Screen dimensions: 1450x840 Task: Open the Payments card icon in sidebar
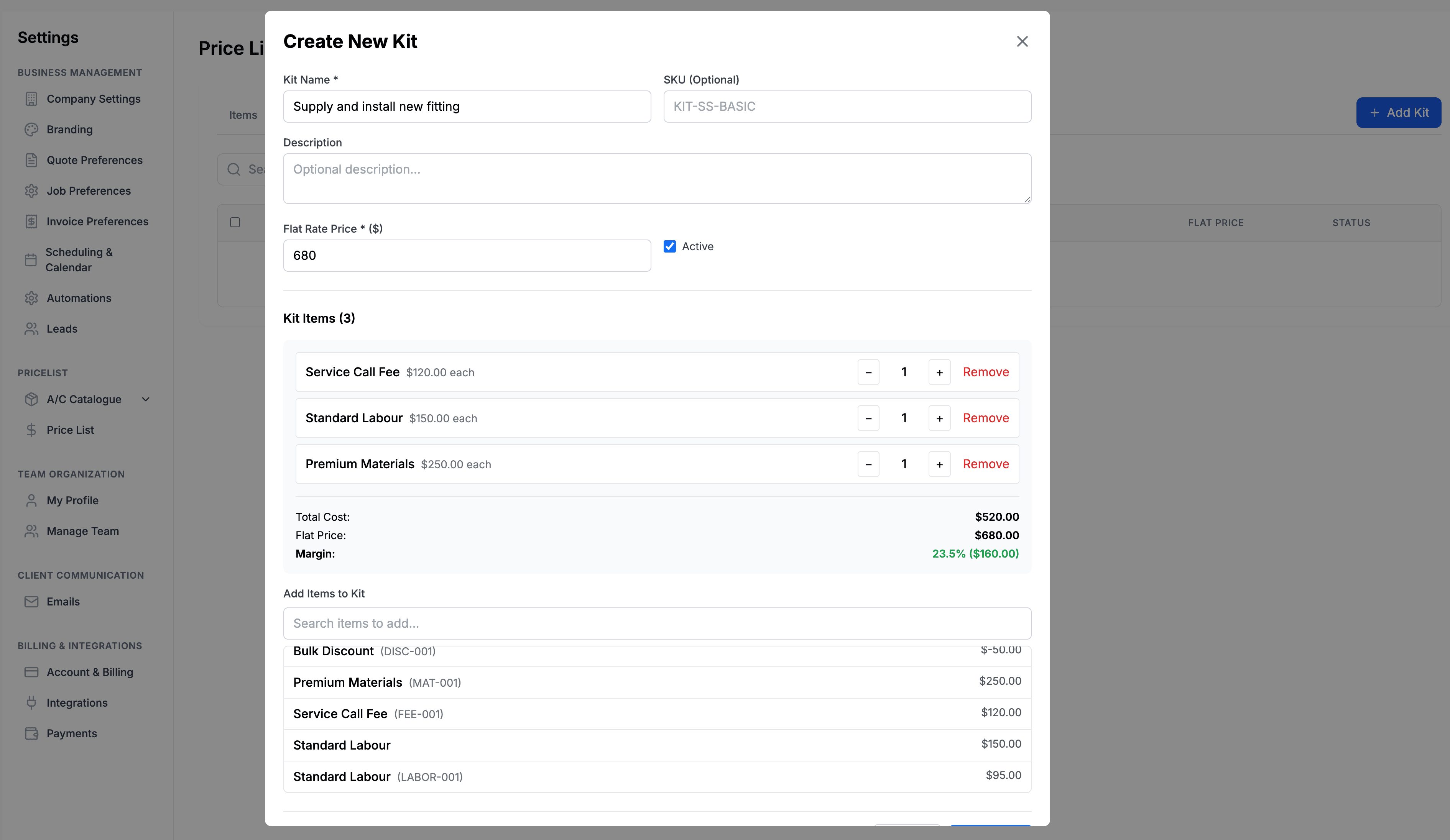click(32, 733)
